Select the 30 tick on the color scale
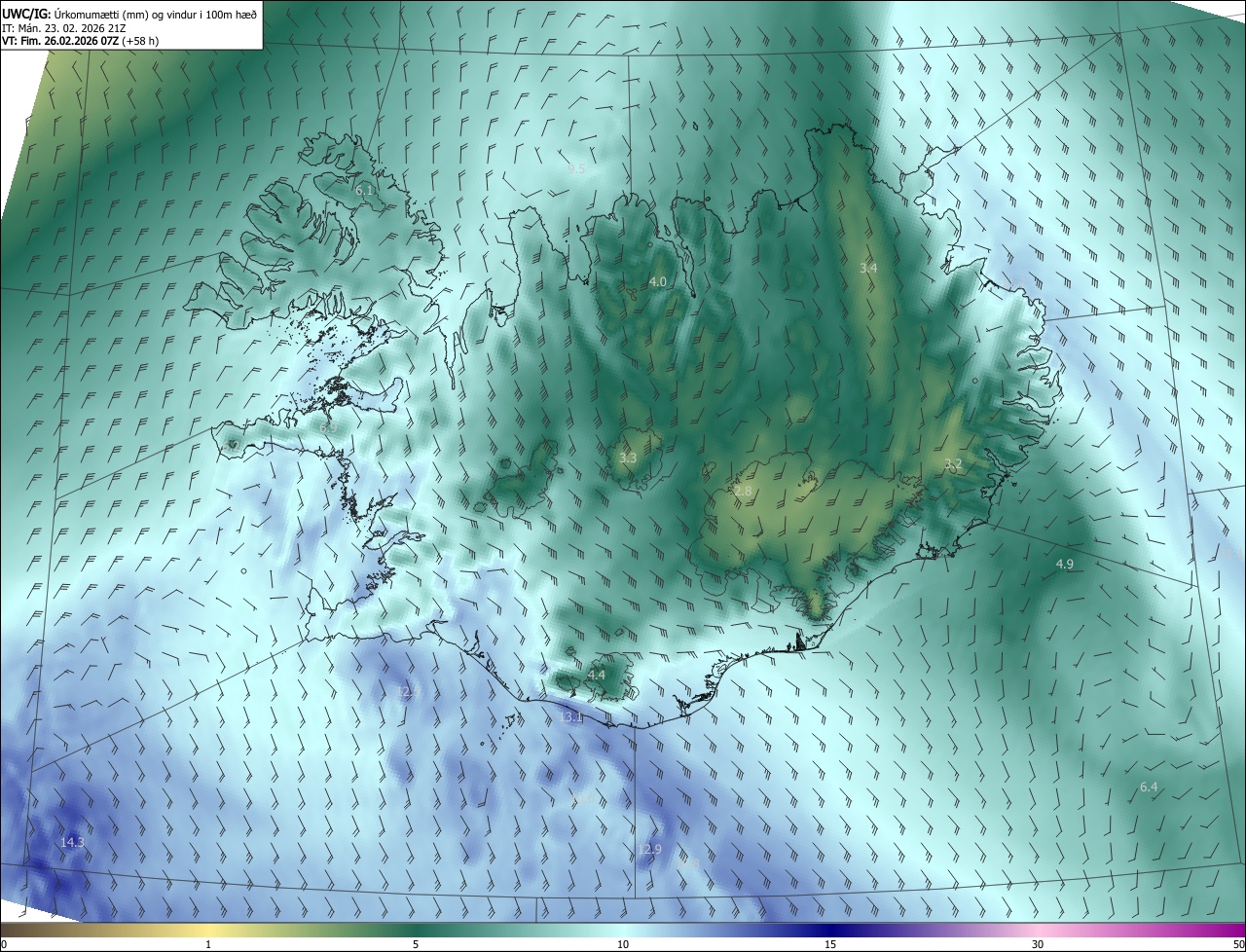The height and width of the screenshot is (952, 1246). coord(1038,945)
